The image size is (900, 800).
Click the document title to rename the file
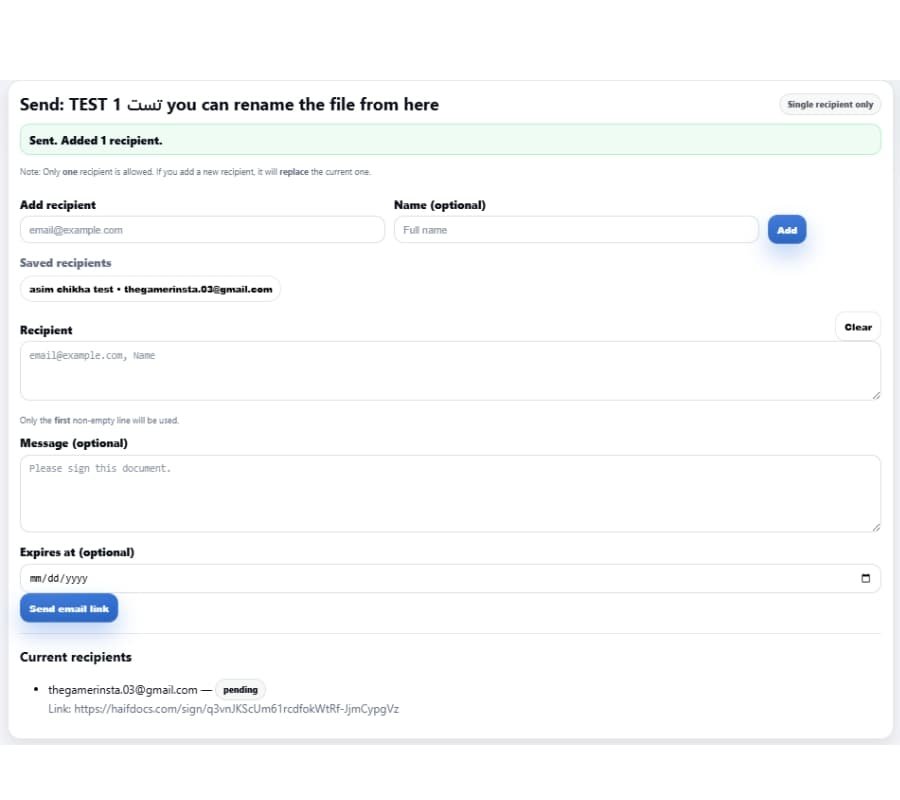pyautogui.click(x=228, y=104)
